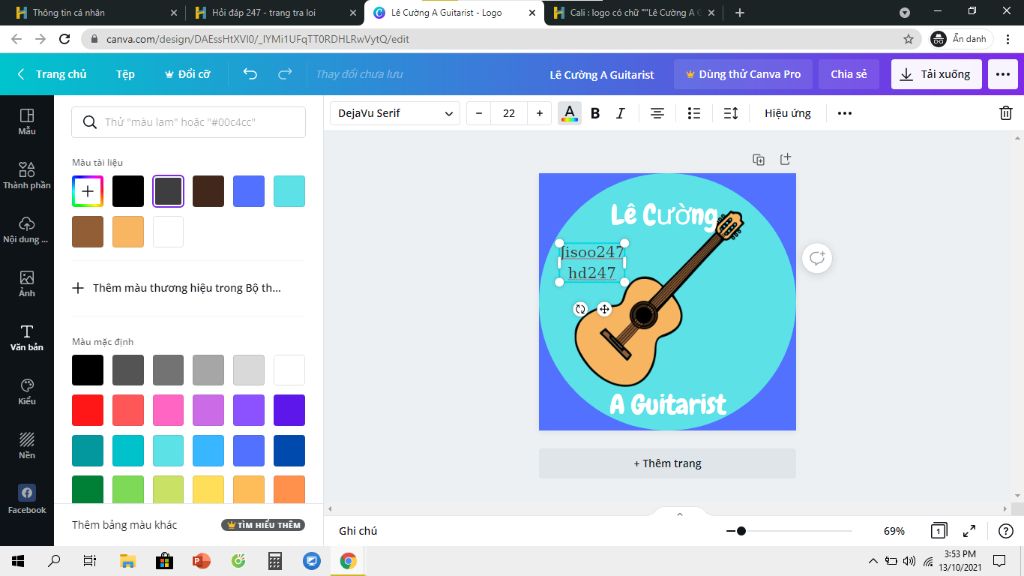Screen dimensions: 1024x576
Task: Bookmark this page with star icon
Action: tap(908, 39)
